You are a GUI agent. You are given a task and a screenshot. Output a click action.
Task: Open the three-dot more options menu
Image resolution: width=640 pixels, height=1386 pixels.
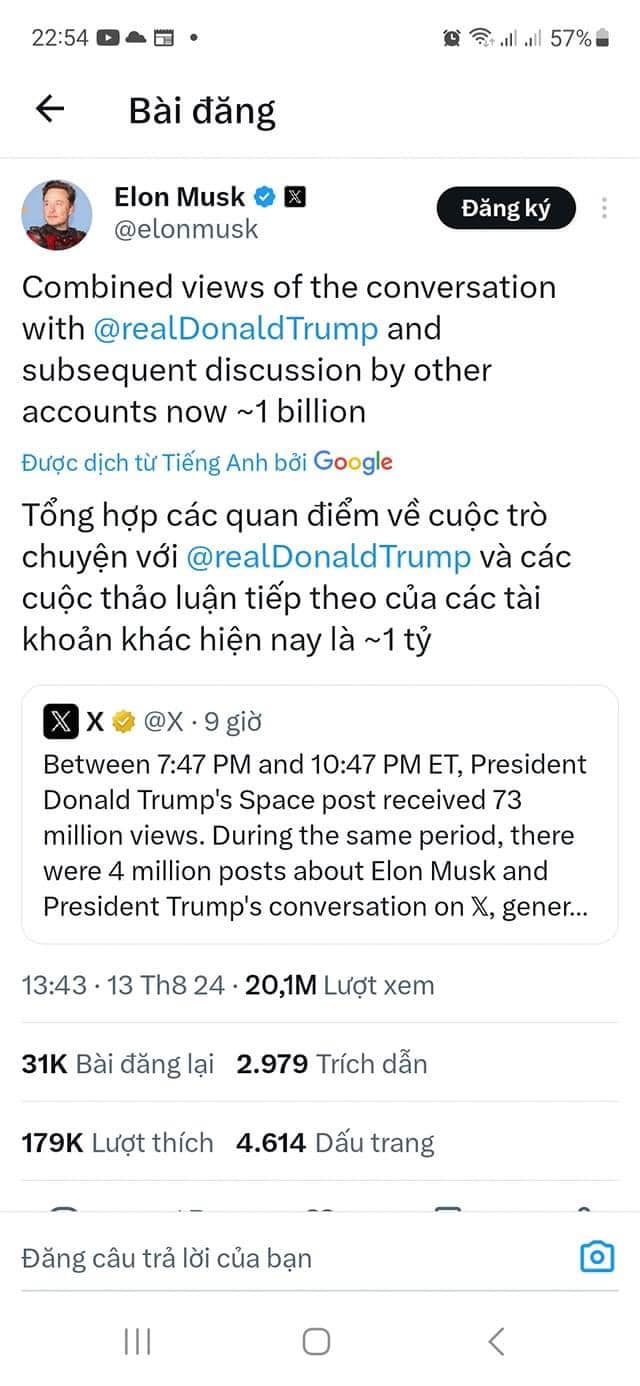604,208
